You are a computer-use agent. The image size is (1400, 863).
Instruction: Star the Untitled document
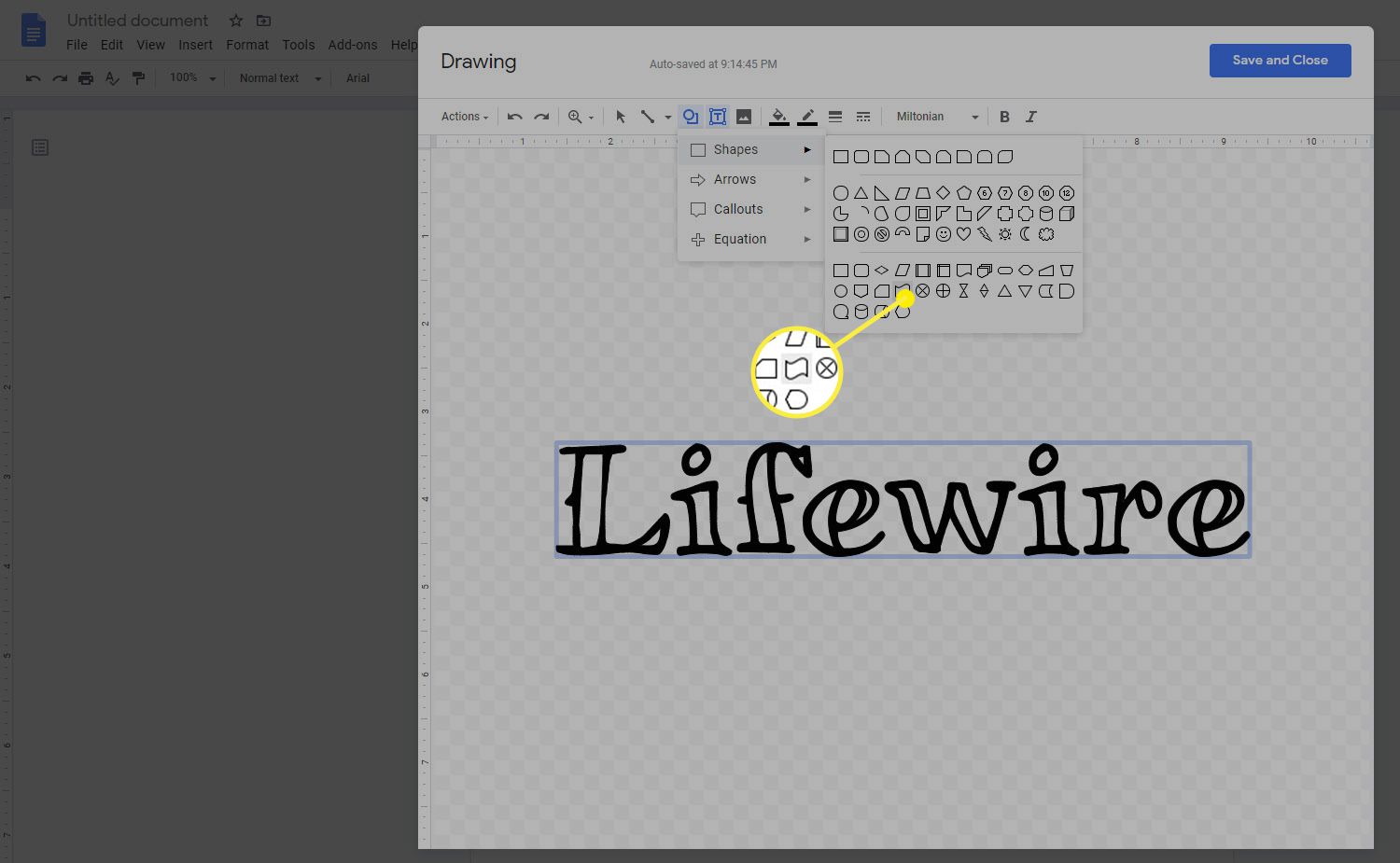click(236, 21)
